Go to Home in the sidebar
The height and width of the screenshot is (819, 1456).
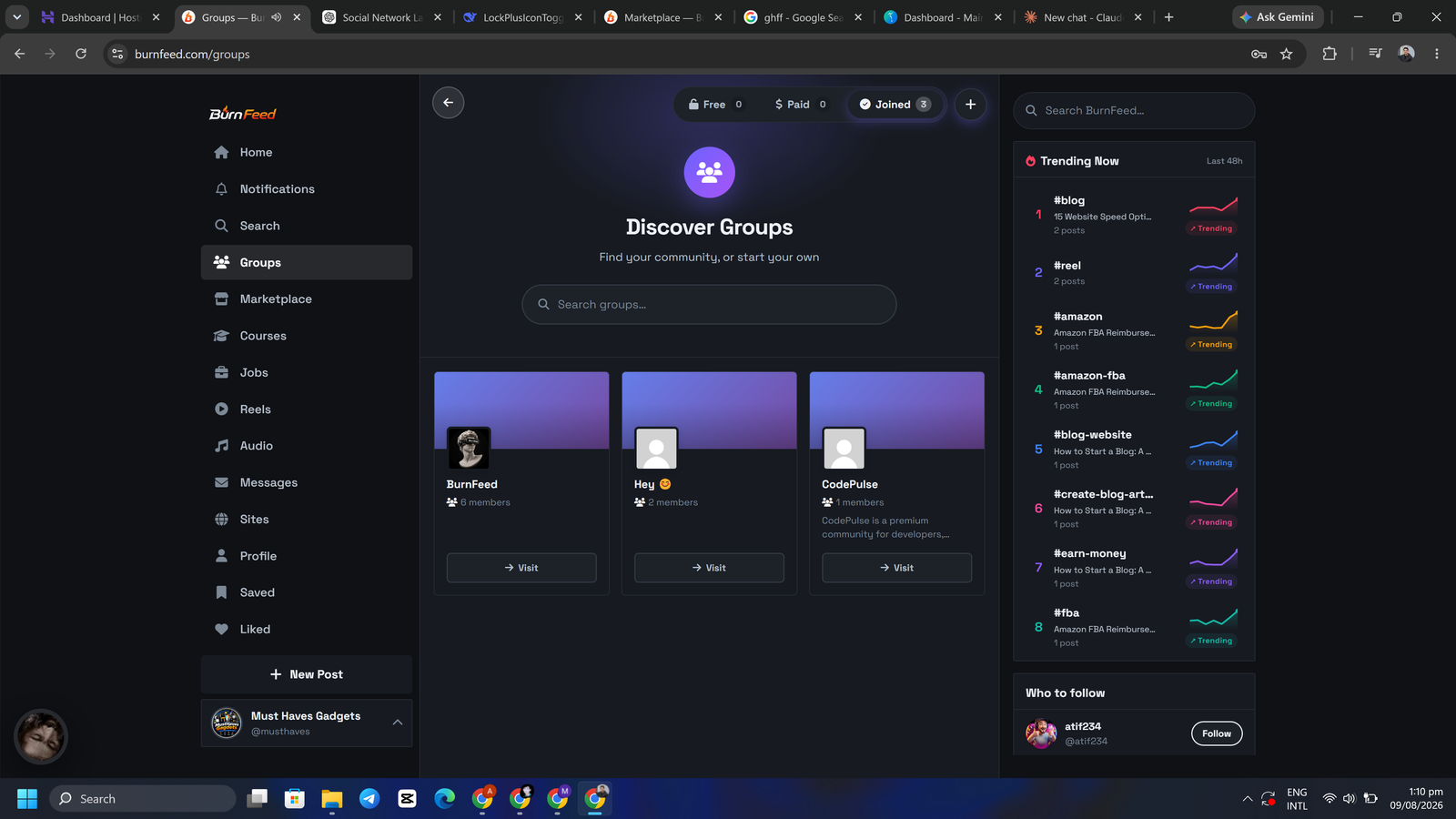point(307,152)
